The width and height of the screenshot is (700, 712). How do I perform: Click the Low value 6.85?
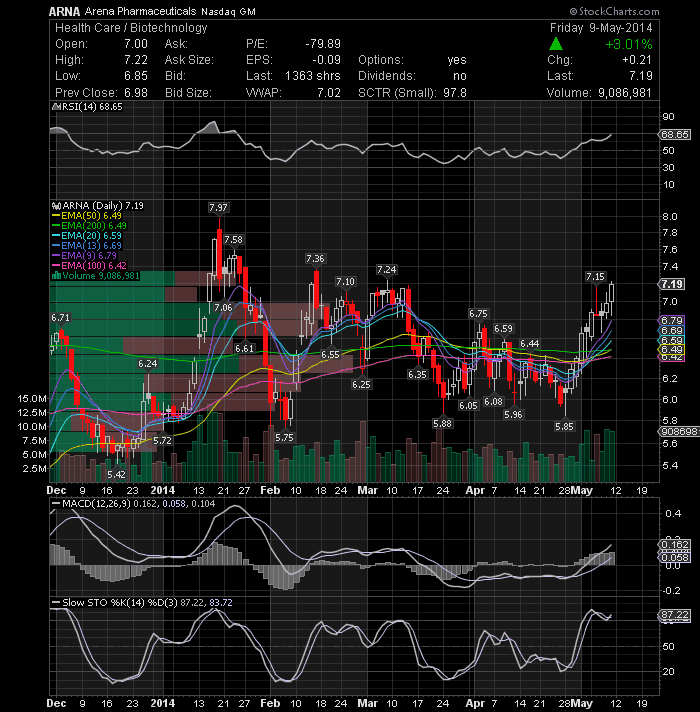[x=136, y=76]
